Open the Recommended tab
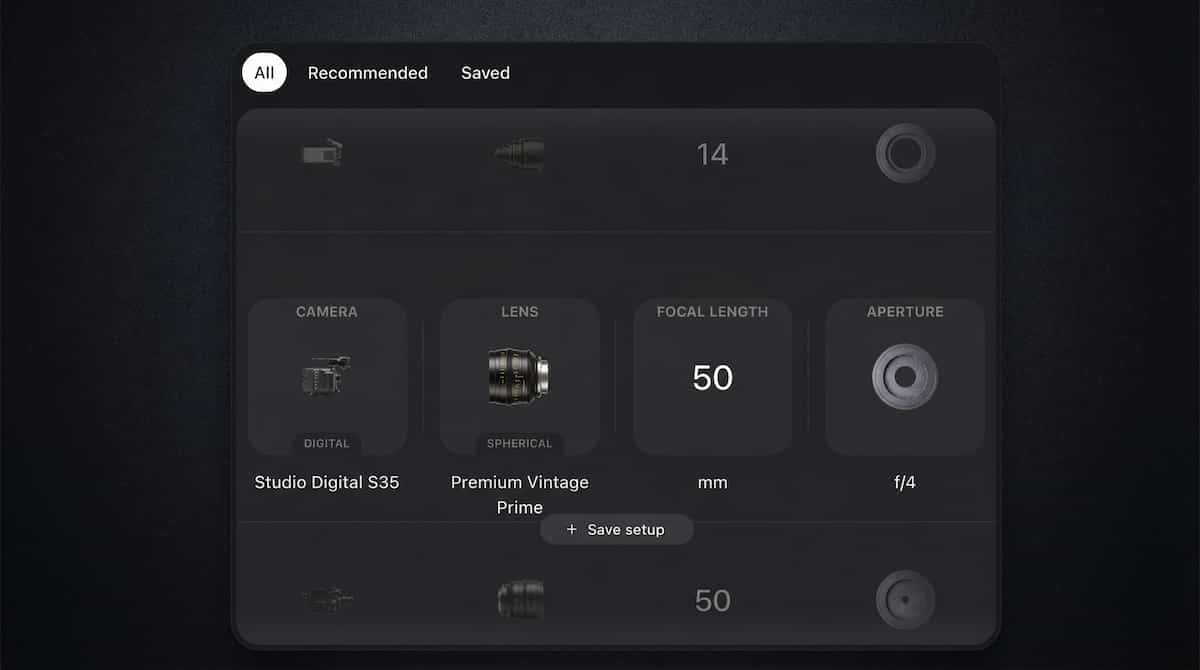1200x670 pixels. pyautogui.click(x=368, y=73)
